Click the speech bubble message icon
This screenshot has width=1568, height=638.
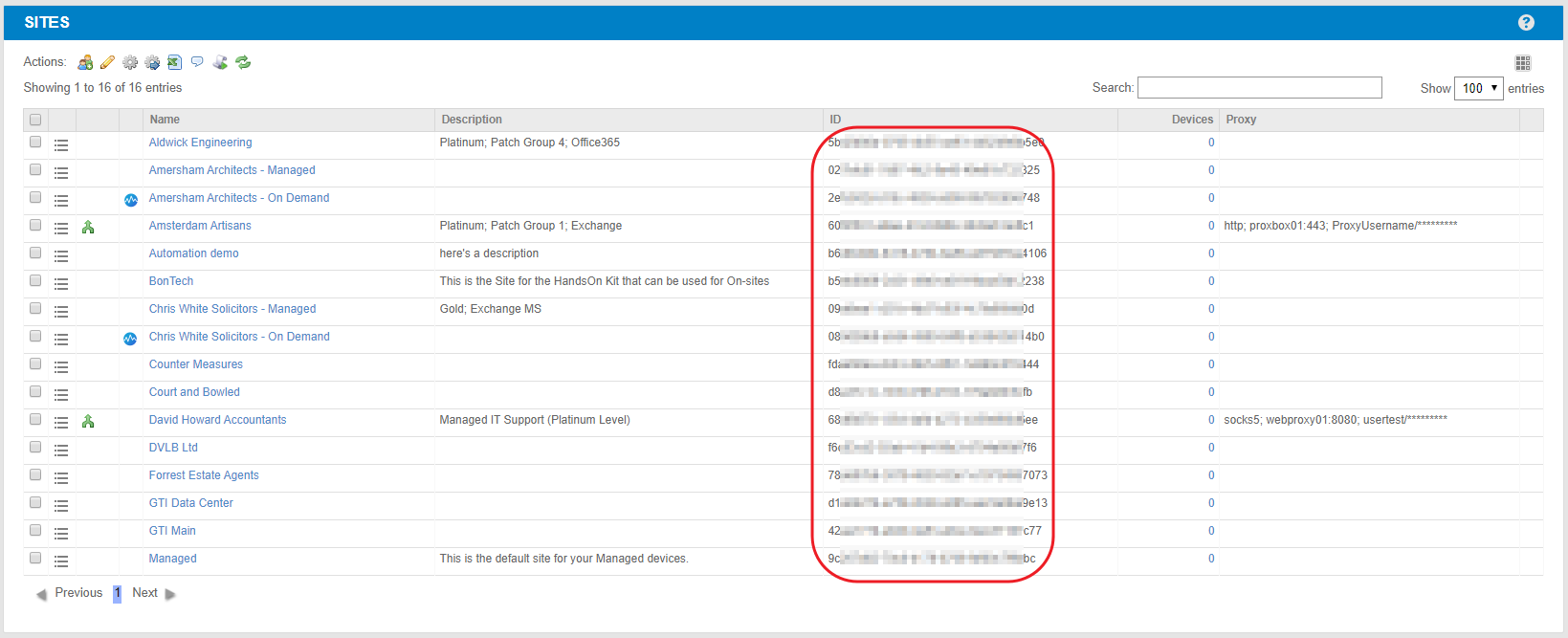[197, 62]
